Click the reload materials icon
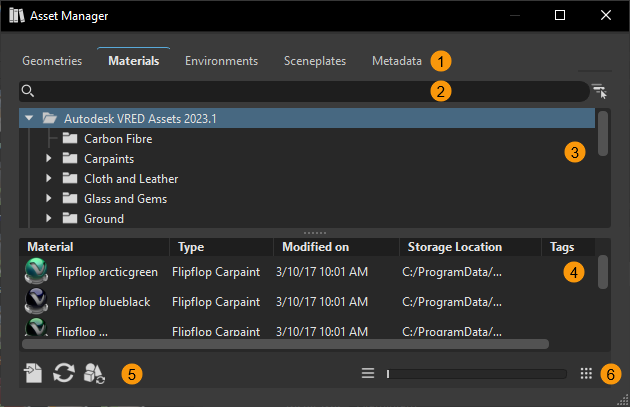 point(95,373)
